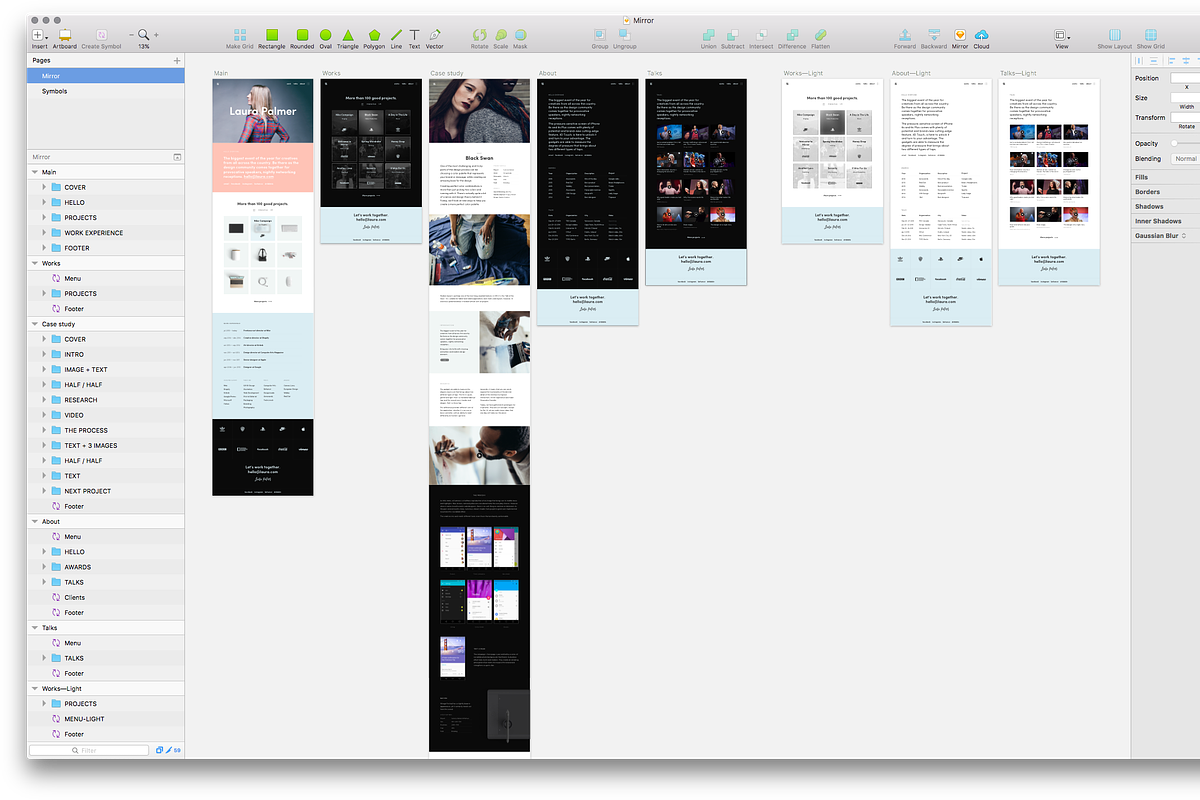The width and height of the screenshot is (1200, 800).
Task: Select the Mirror page
Action: point(105,76)
